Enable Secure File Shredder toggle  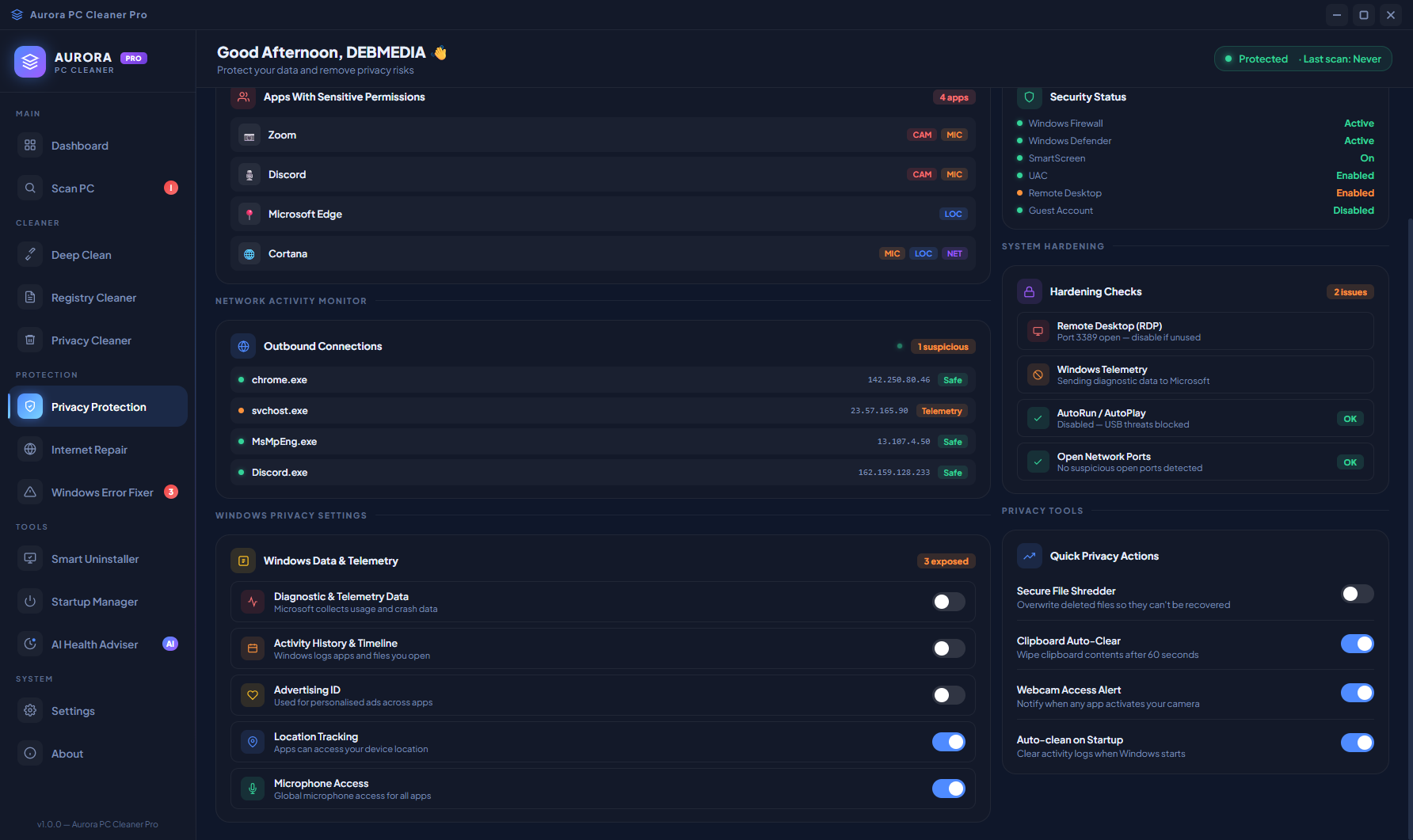point(1357,594)
